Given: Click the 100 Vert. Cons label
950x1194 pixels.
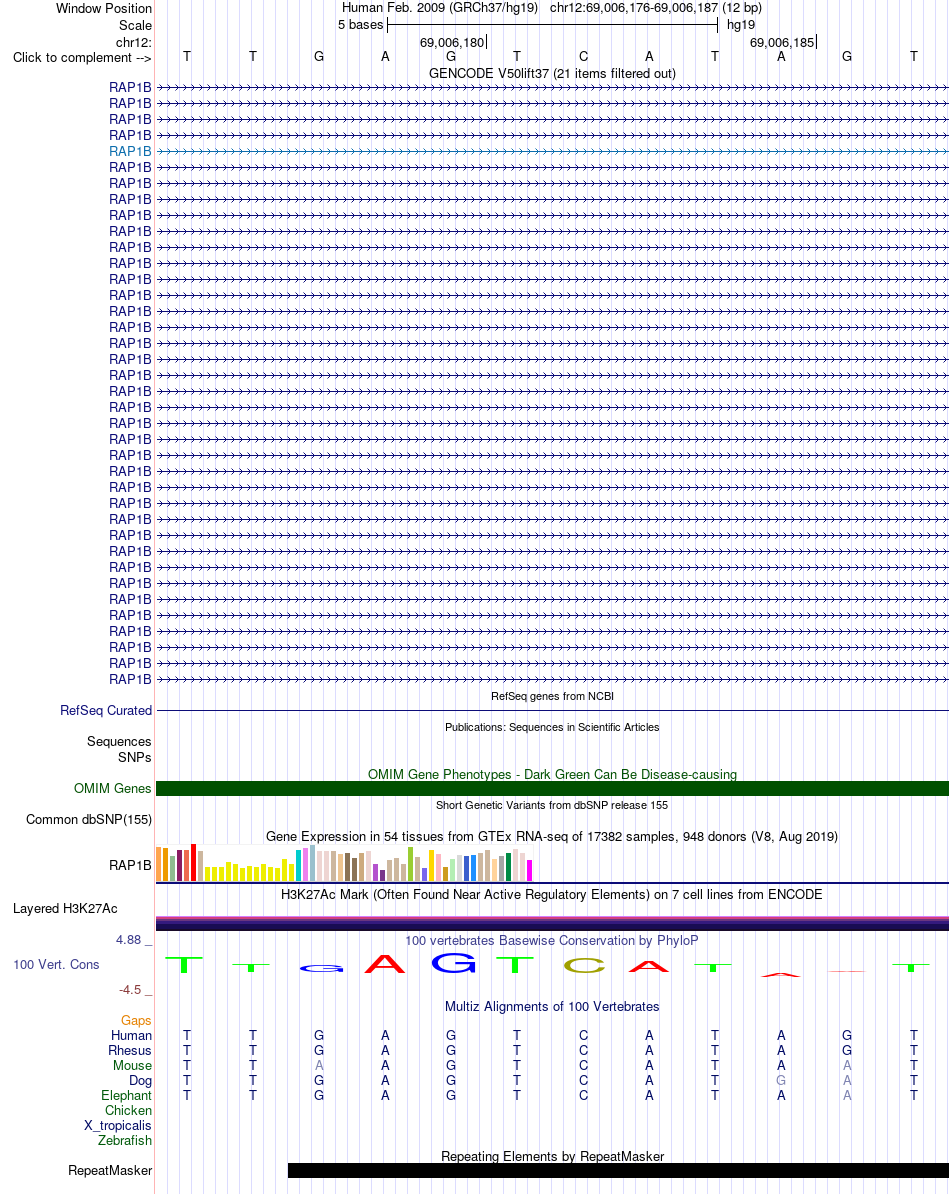Looking at the screenshot, I should (56, 965).
